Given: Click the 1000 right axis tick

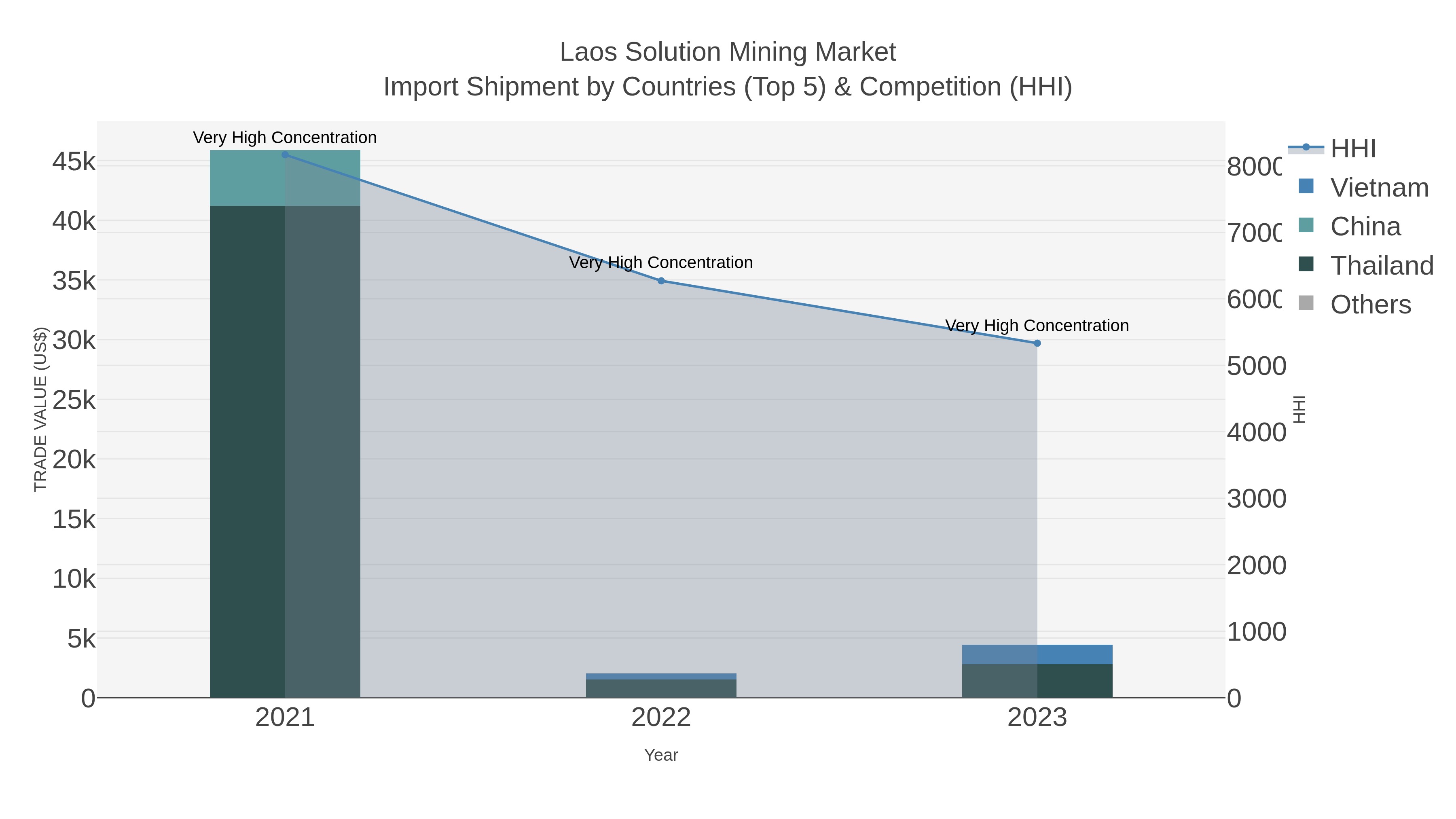Looking at the screenshot, I should tap(1257, 632).
